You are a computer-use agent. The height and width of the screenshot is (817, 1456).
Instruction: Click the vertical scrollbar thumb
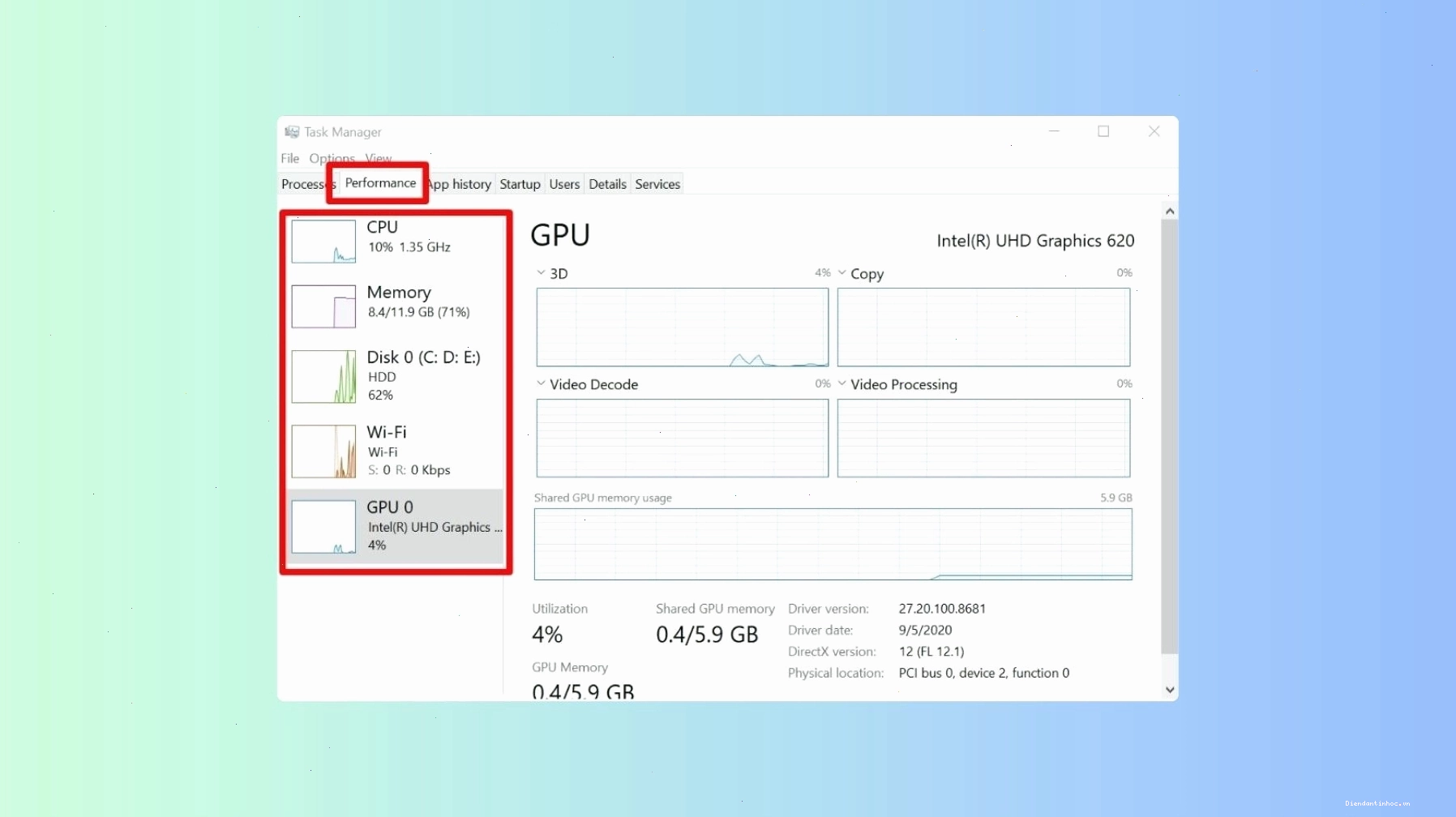(1169, 437)
